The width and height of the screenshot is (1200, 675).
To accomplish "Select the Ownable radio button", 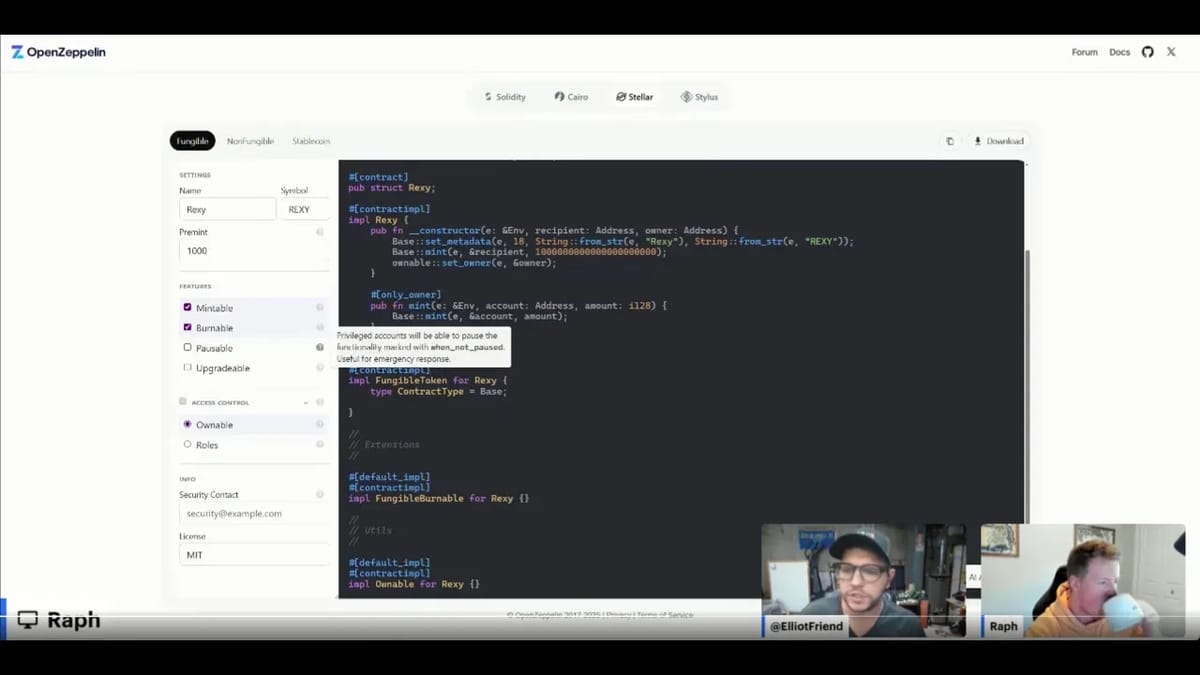I will pyautogui.click(x=187, y=425).
